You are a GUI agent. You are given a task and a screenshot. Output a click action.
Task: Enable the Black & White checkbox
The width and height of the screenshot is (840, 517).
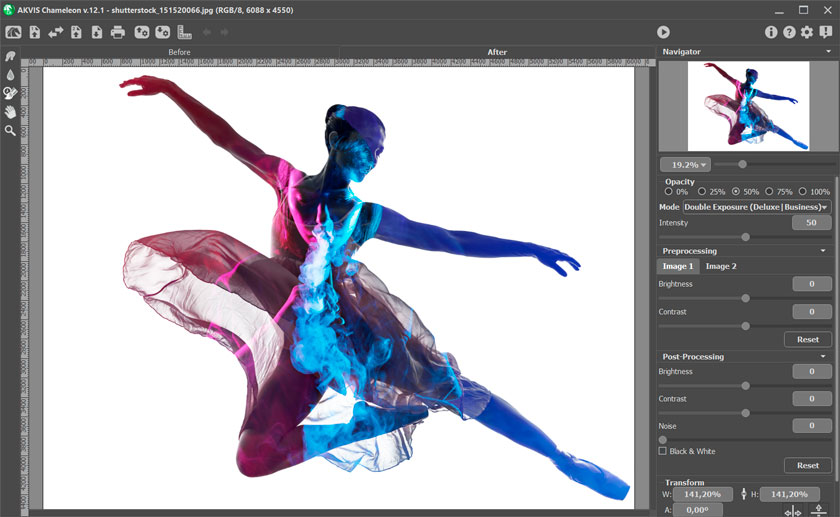663,451
